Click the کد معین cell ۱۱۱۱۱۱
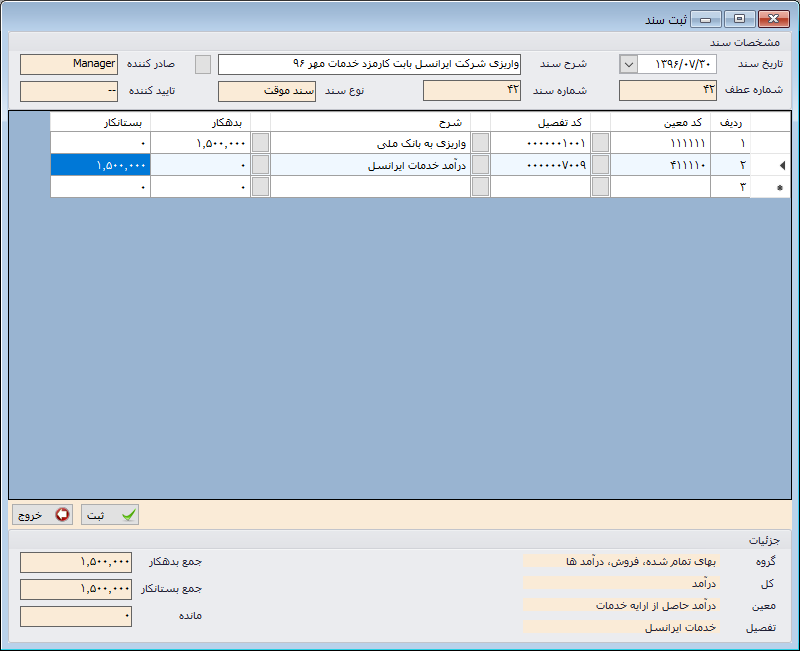The image size is (800, 651). [660, 143]
